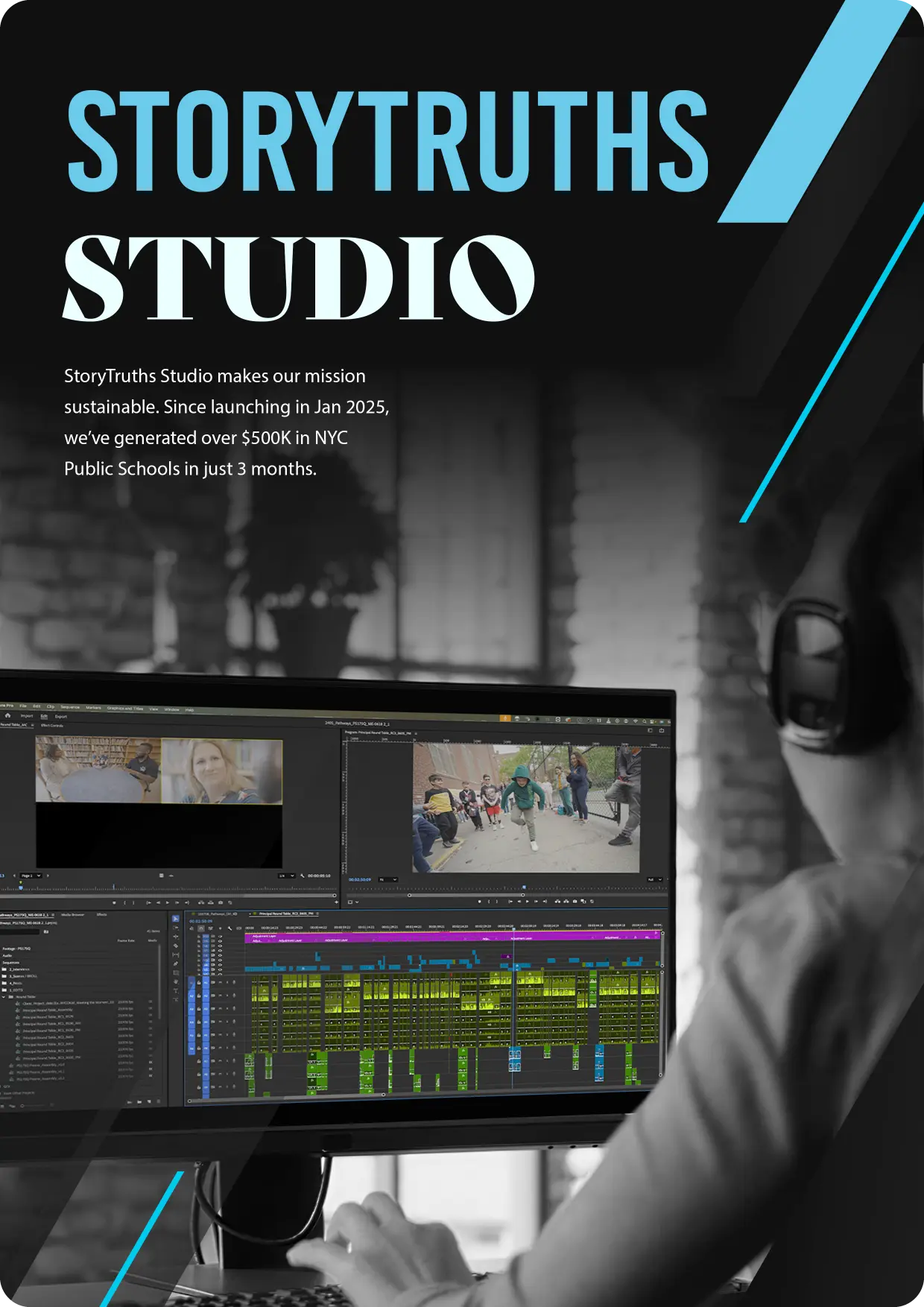
Task: Click Extract button in Program monitor
Action: (x=566, y=902)
